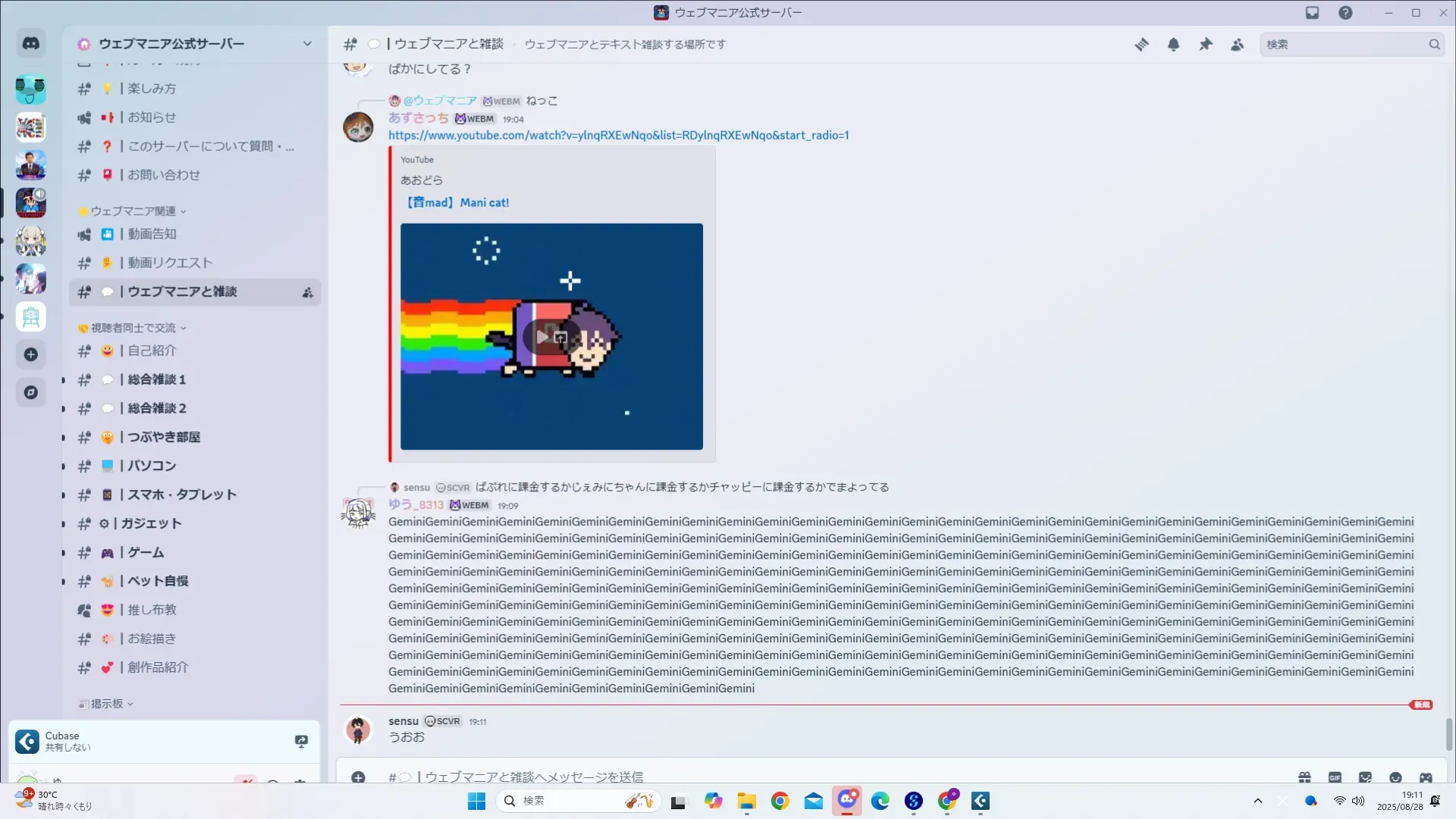Expand the 総合雑談 1 channel threads arrow
1456x819 pixels.
(64, 380)
